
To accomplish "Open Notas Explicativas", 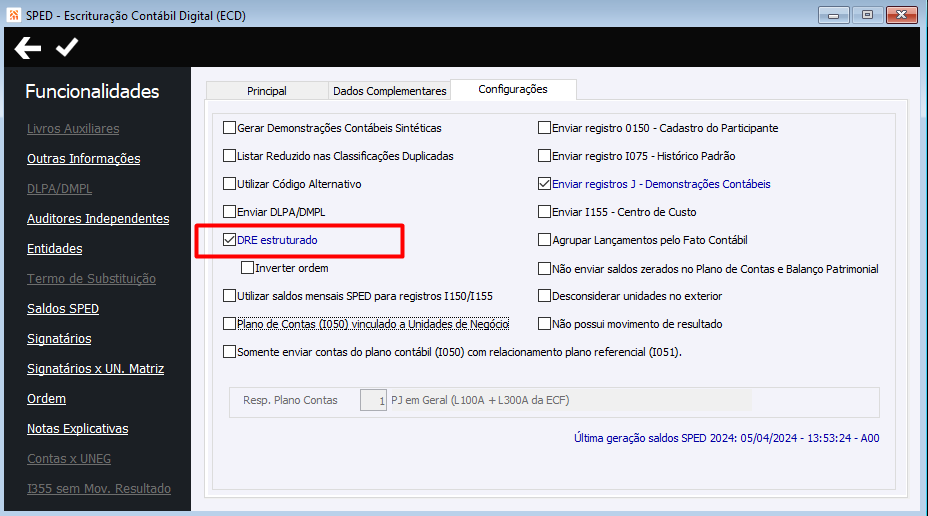I will (78, 429).
